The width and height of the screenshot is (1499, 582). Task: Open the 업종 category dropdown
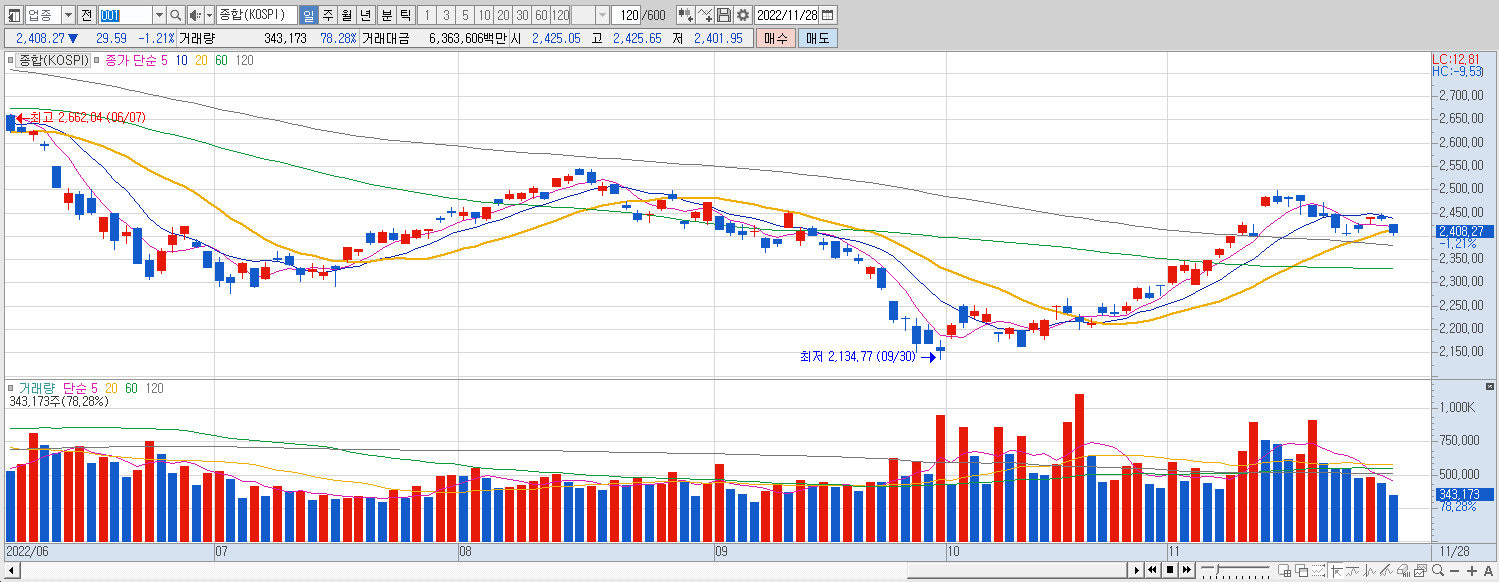pos(68,16)
